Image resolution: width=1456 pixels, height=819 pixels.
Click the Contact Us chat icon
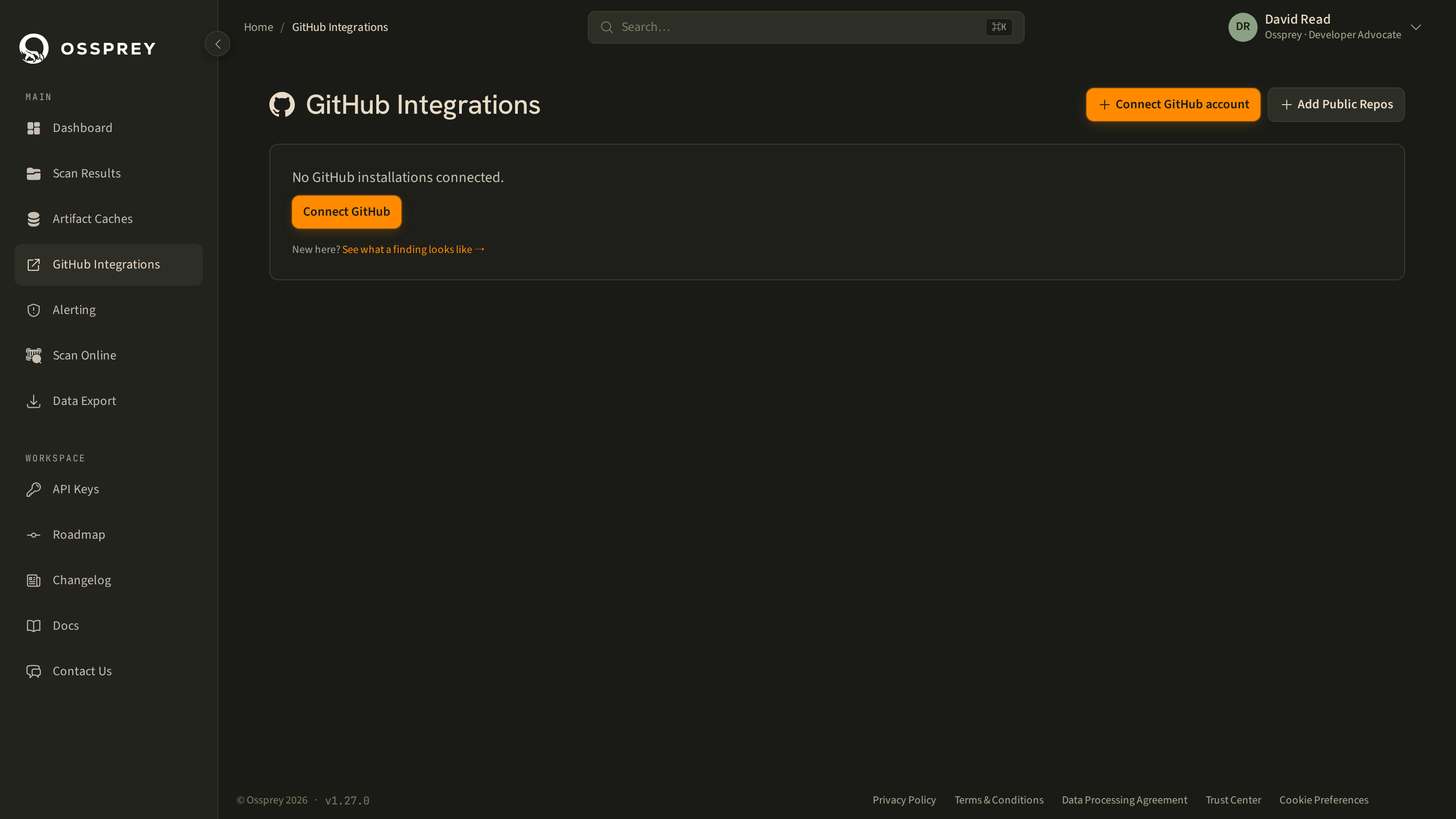pos(34,672)
